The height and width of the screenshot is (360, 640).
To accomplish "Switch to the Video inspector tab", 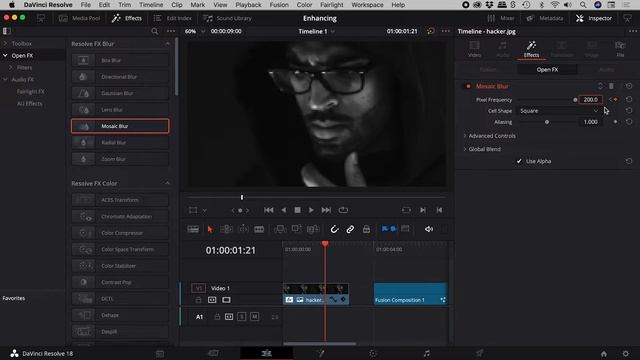I will pyautogui.click(x=474, y=49).
